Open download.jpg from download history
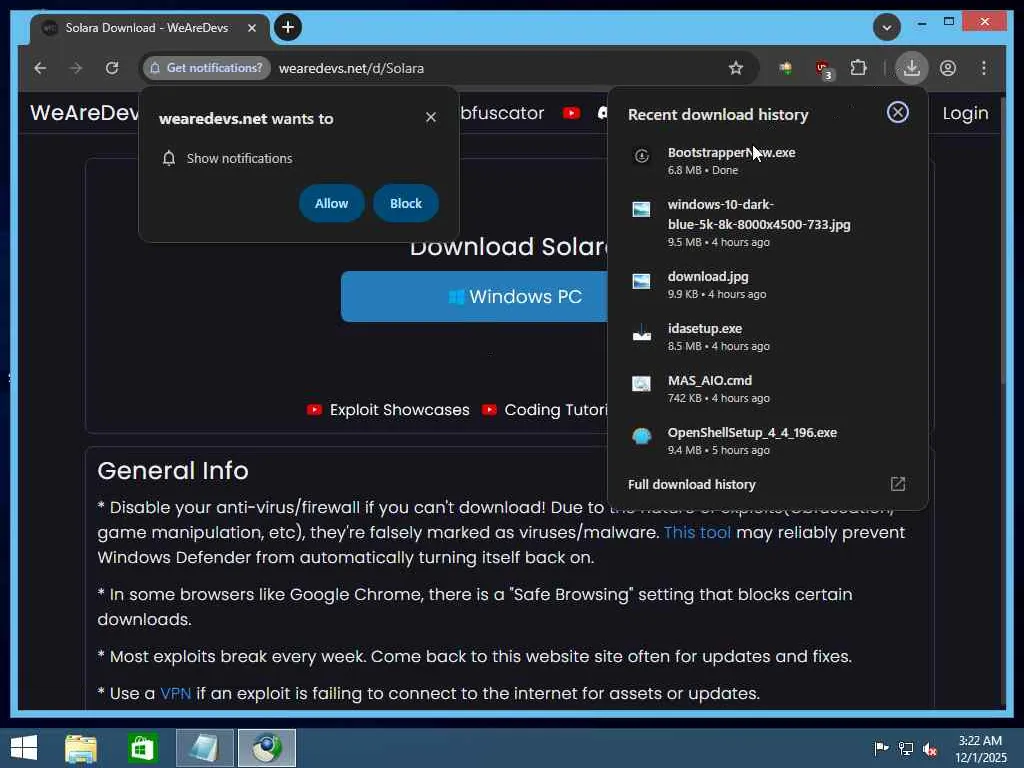 [708, 277]
